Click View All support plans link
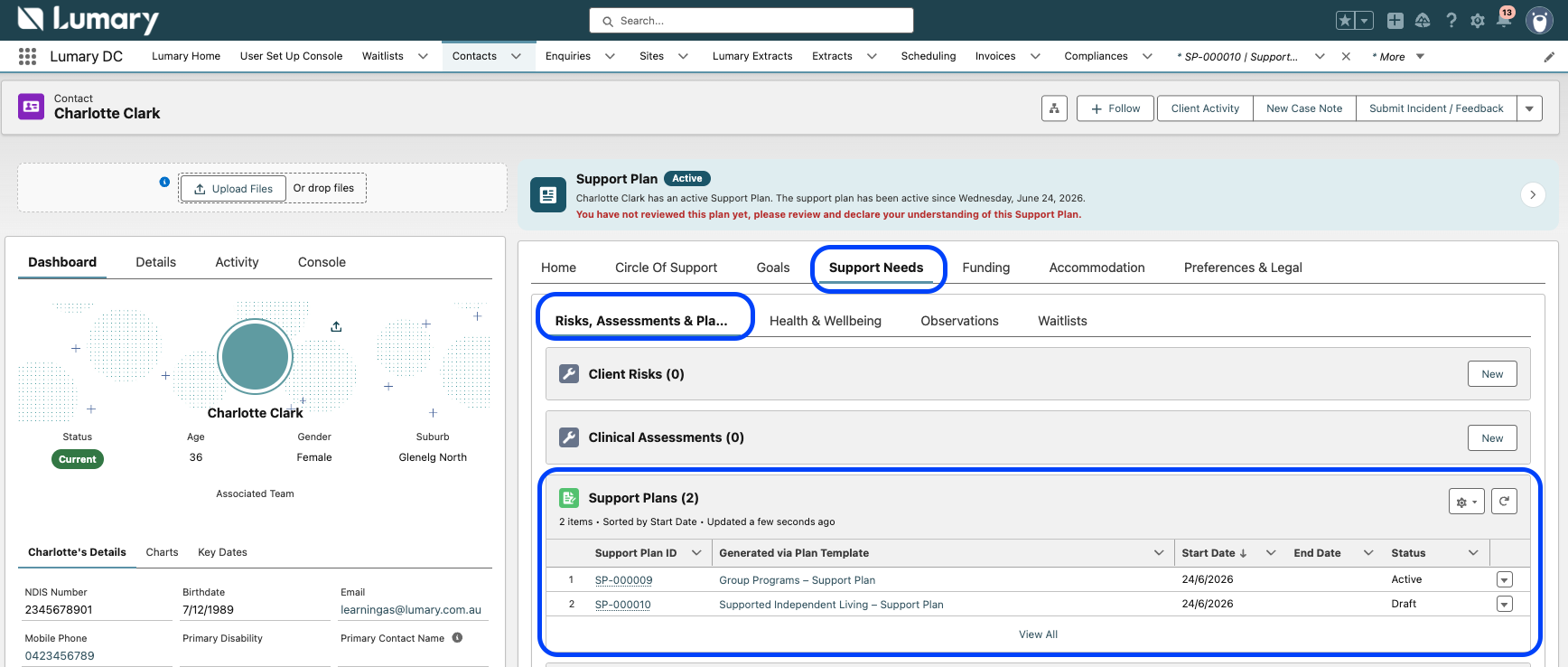The image size is (1568, 667). [x=1038, y=634]
